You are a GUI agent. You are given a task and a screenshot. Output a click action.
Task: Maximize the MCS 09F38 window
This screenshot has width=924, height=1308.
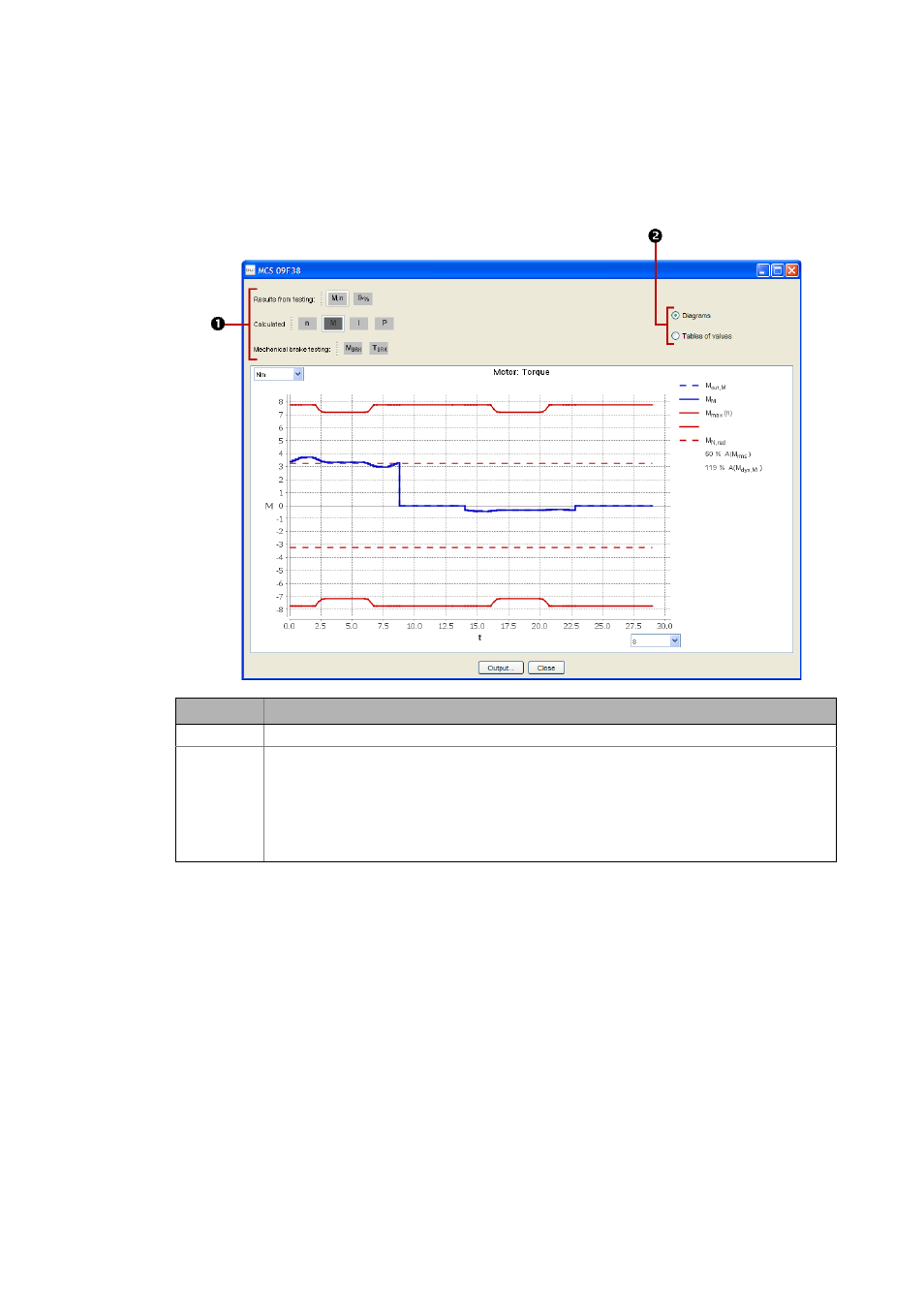777,270
